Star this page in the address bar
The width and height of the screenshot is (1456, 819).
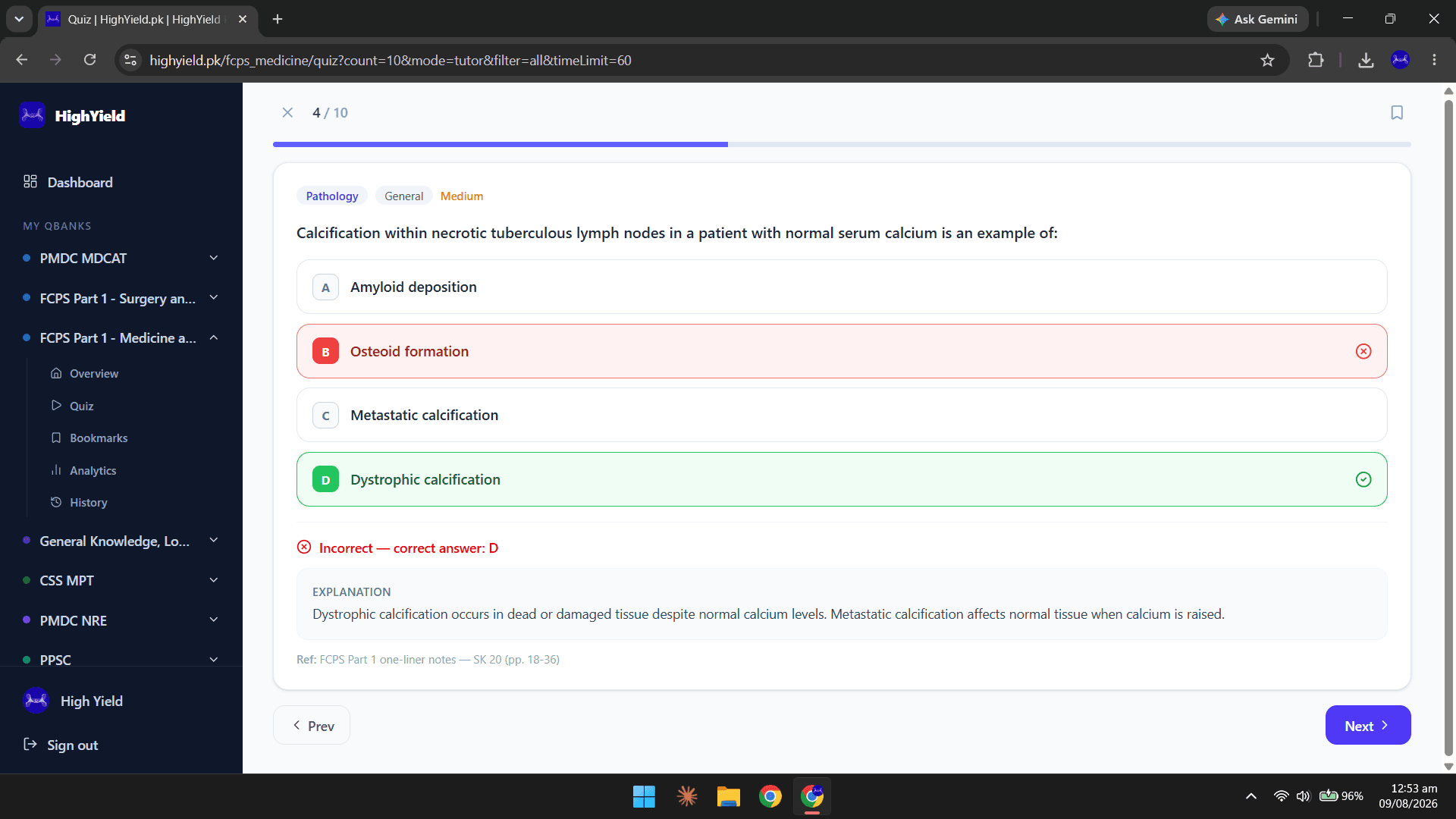(x=1267, y=60)
